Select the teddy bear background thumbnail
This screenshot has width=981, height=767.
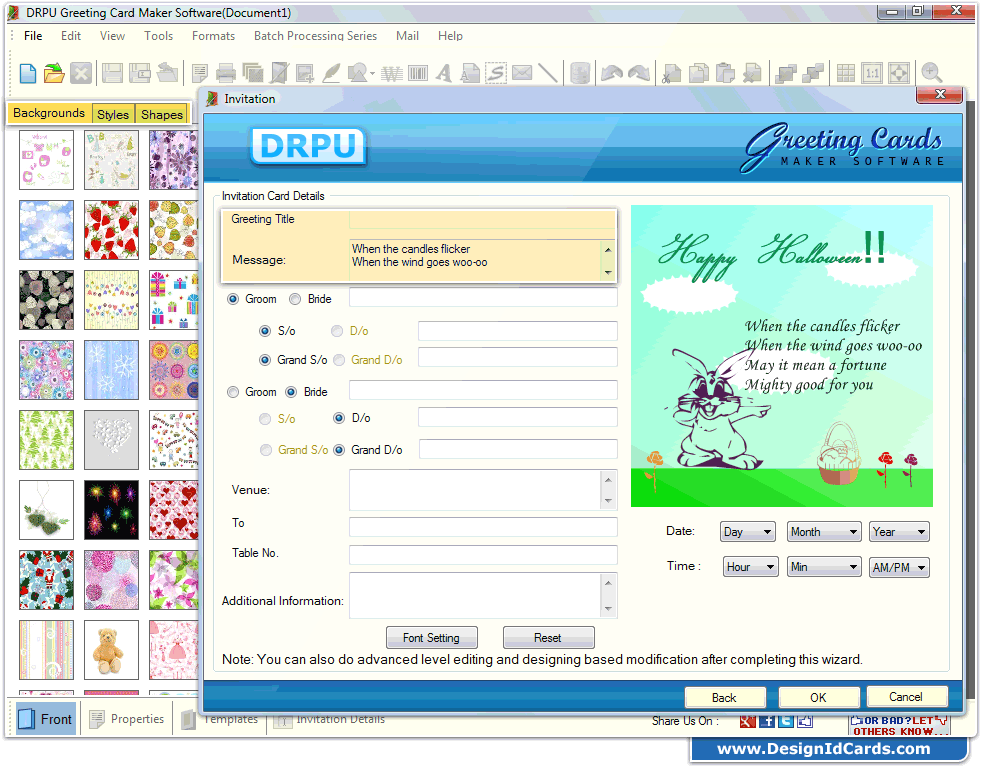point(111,650)
